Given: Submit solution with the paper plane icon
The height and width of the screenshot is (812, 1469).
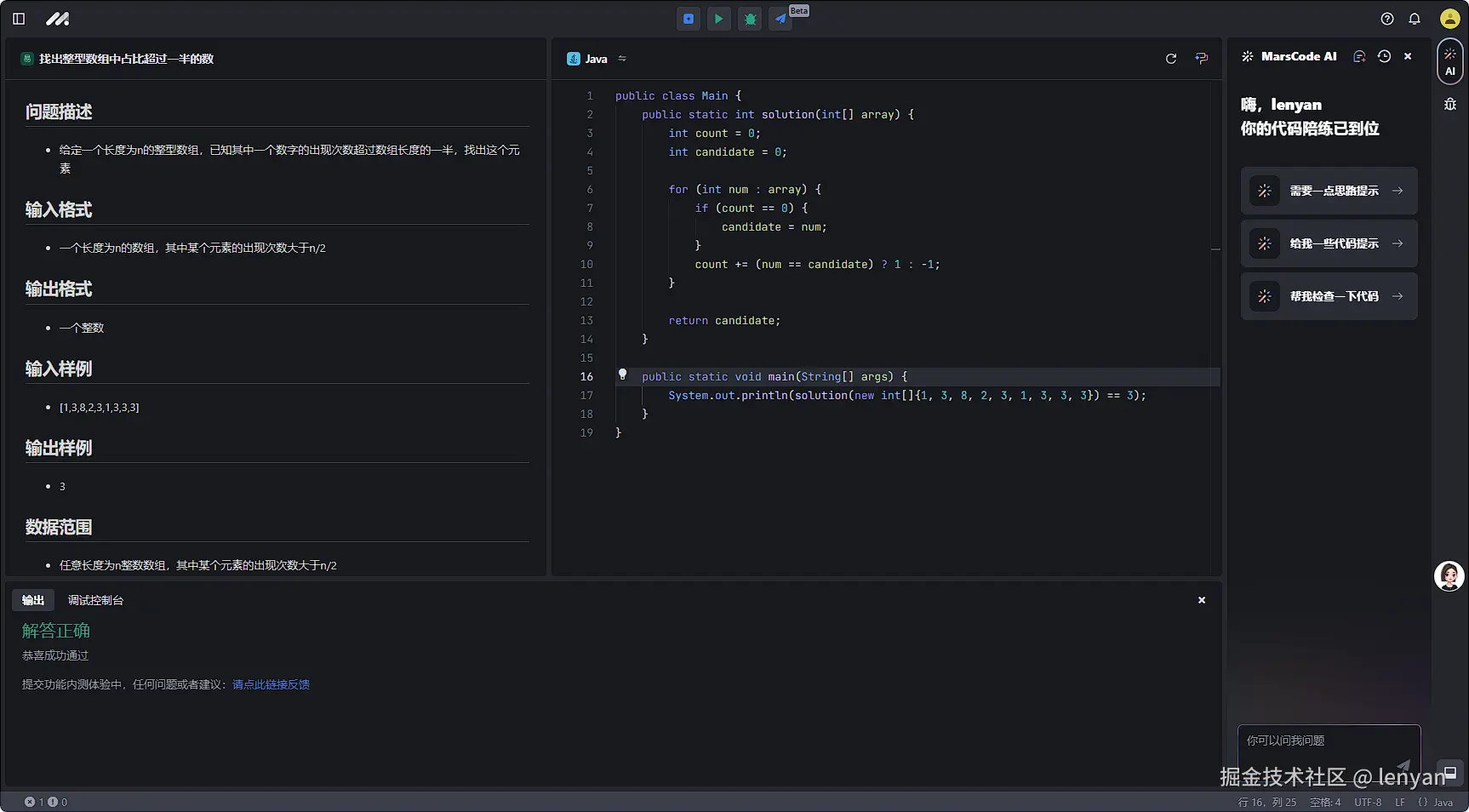Looking at the screenshot, I should tap(780, 19).
